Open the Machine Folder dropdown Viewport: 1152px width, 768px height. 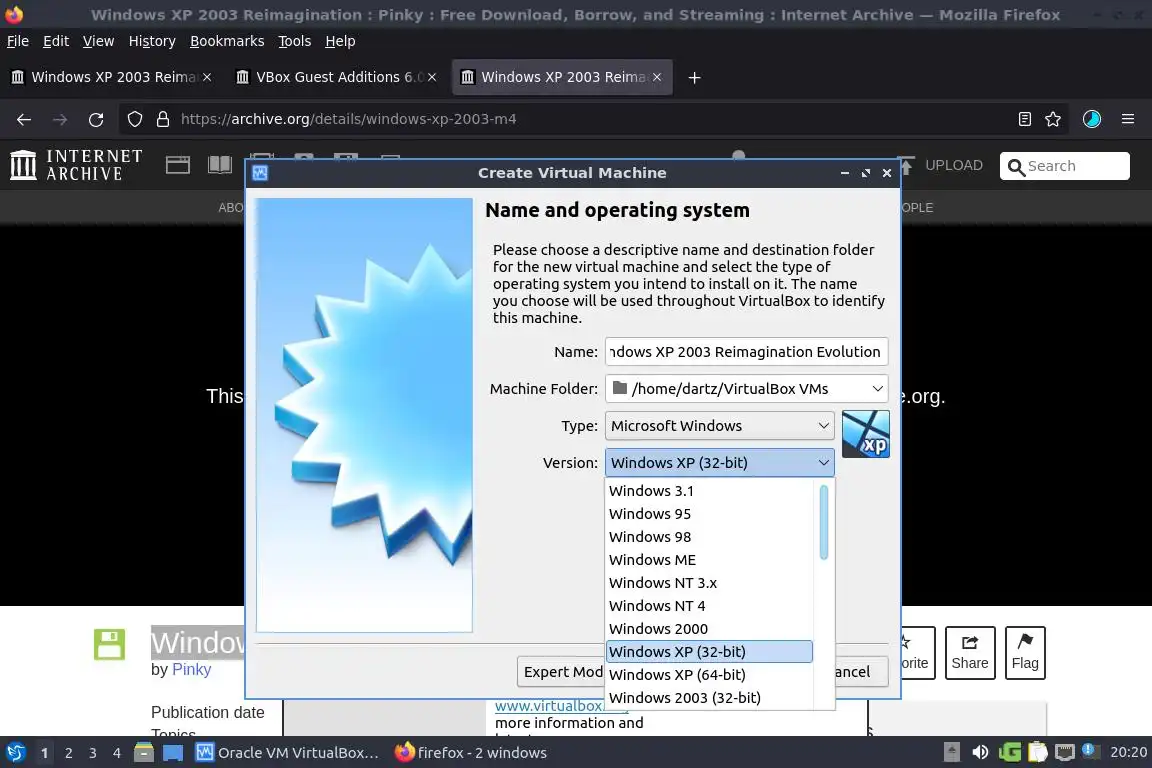[x=746, y=389]
